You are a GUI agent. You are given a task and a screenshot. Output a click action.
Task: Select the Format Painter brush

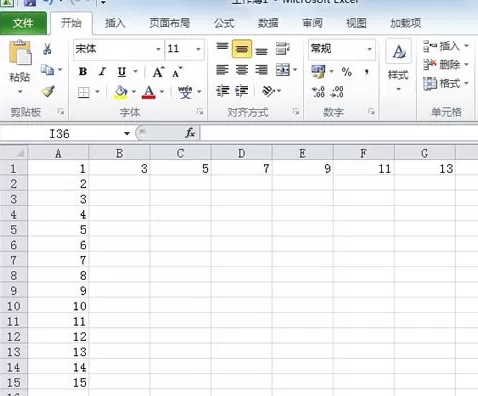48,91
